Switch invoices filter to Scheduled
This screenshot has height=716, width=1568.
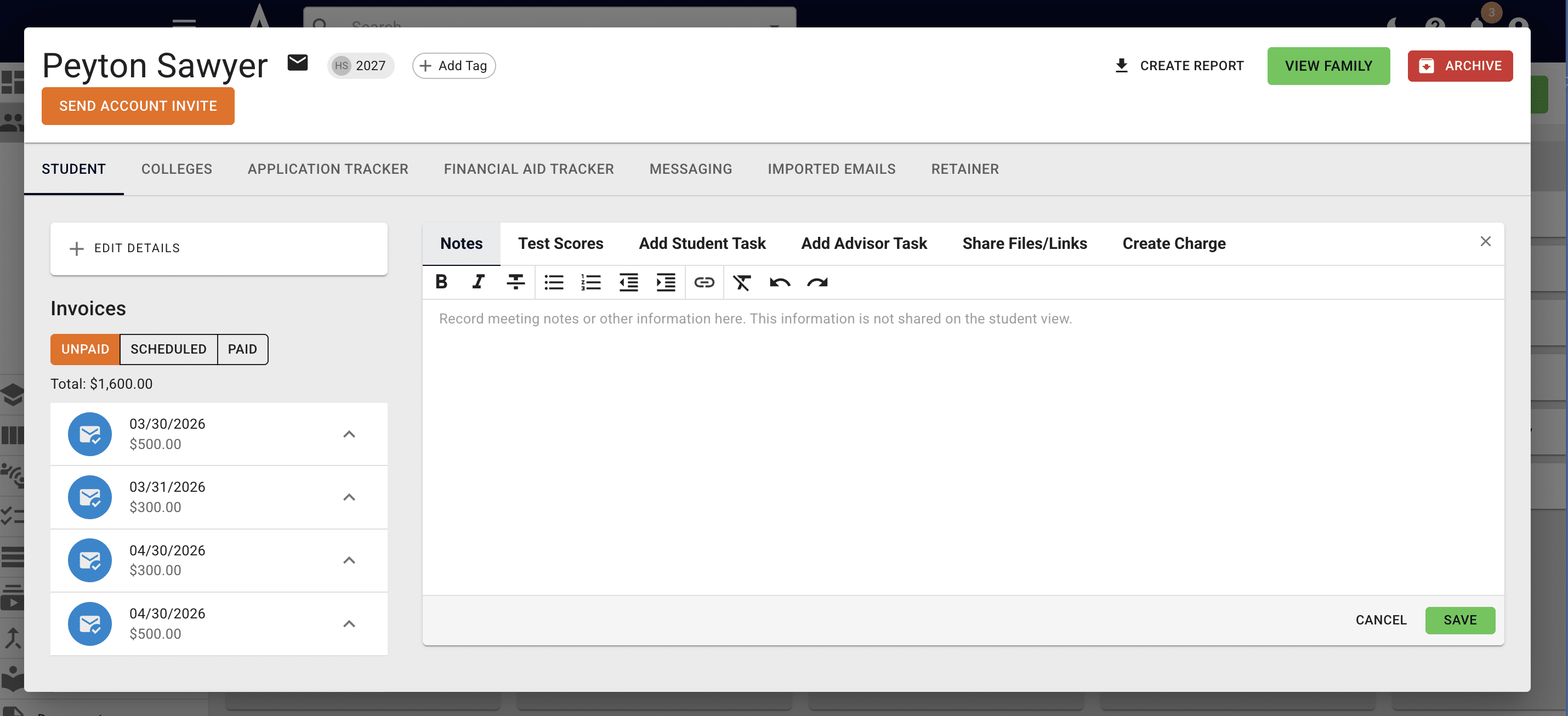pos(169,349)
